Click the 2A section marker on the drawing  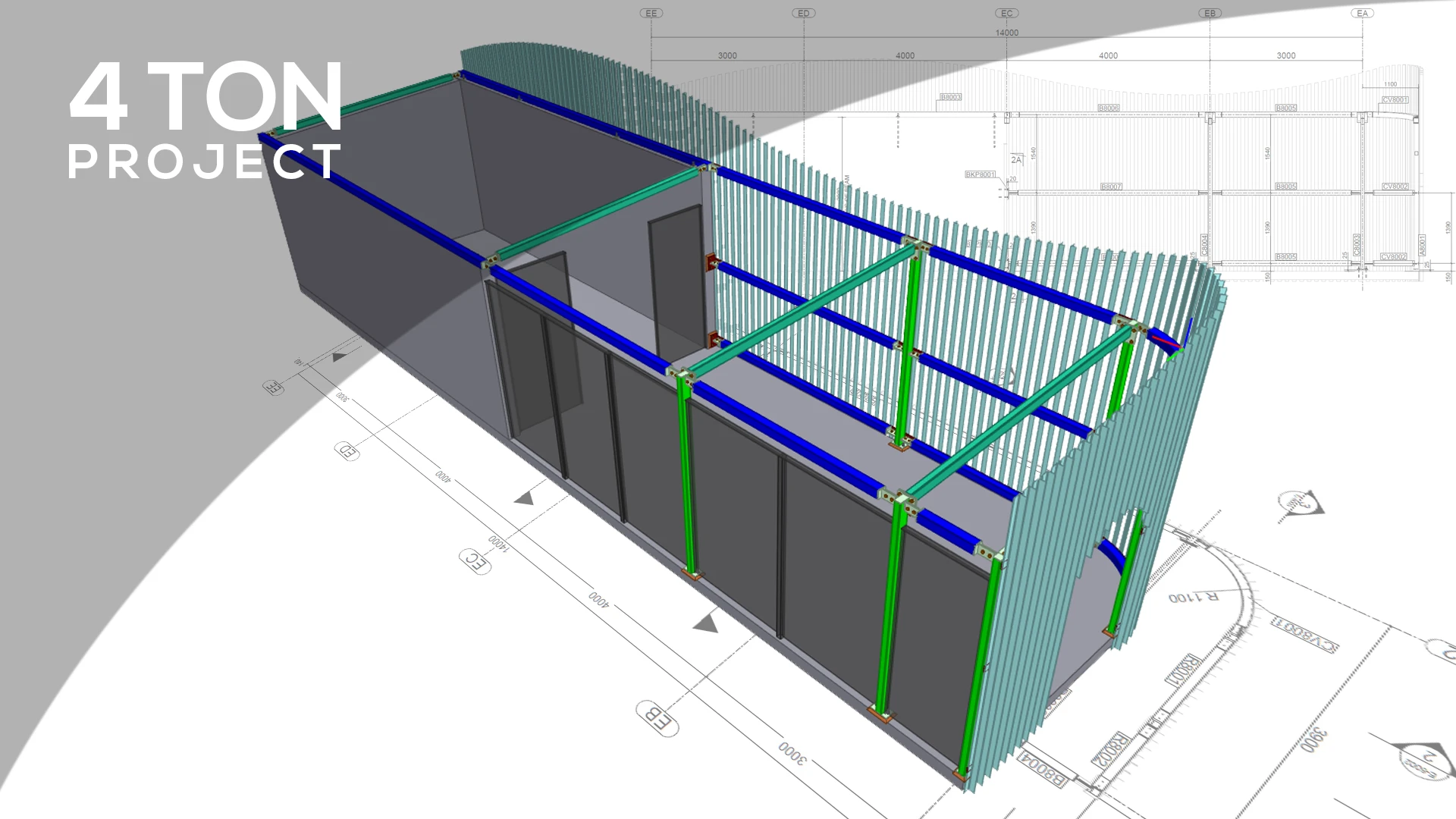click(x=1016, y=159)
